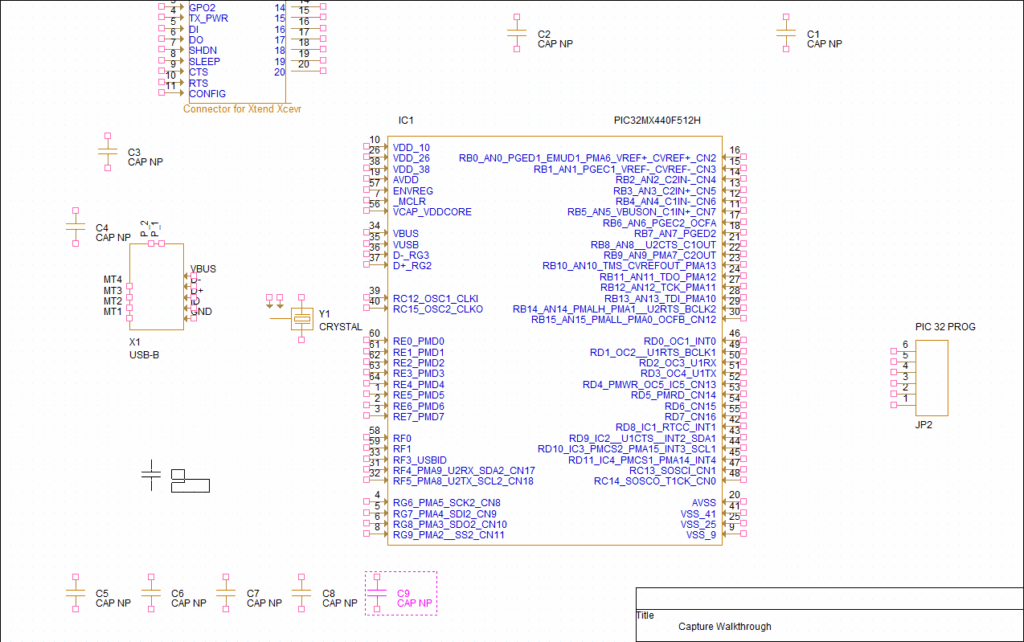1024x642 pixels.
Task: Select the PIC32MX440F512H part value text
Action: click(x=656, y=121)
